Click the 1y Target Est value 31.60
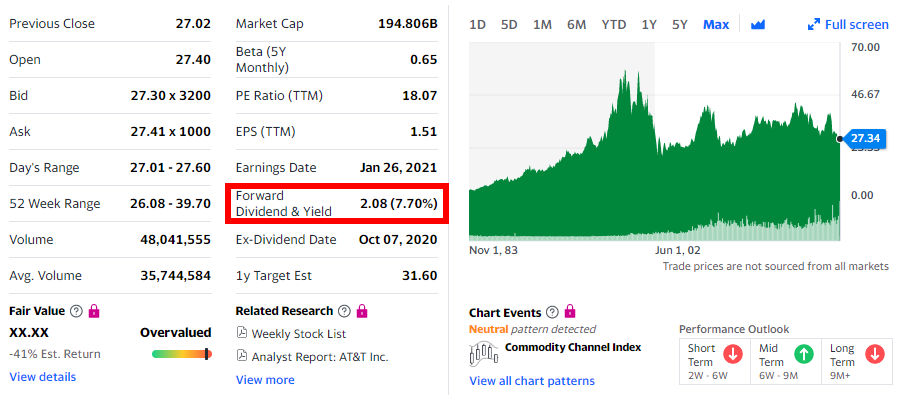This screenshot has width=905, height=396. pos(420,276)
